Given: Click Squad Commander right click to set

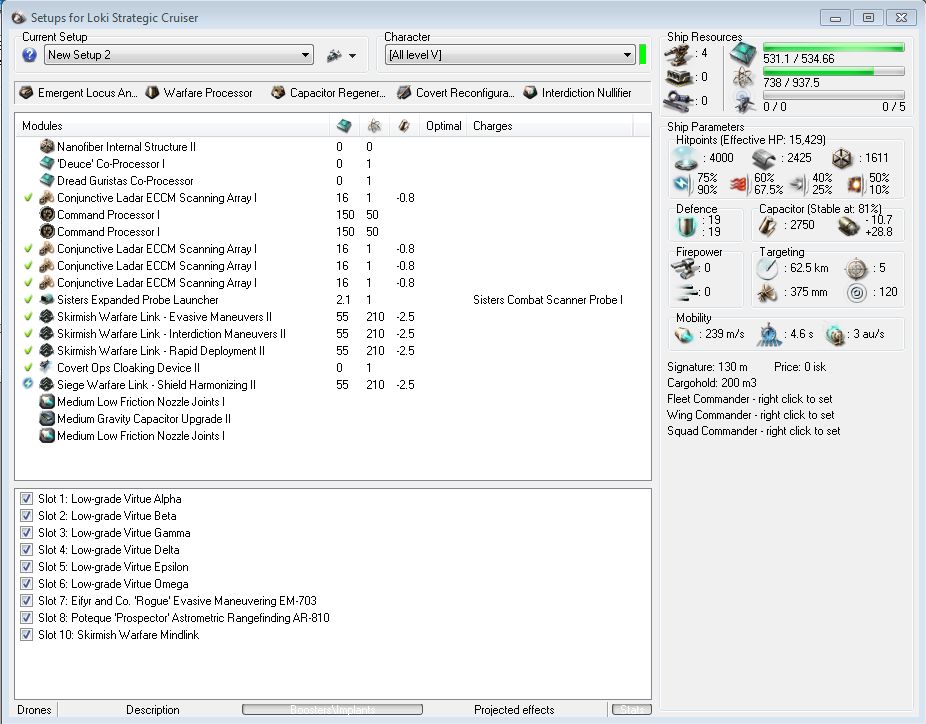Looking at the screenshot, I should [753, 431].
